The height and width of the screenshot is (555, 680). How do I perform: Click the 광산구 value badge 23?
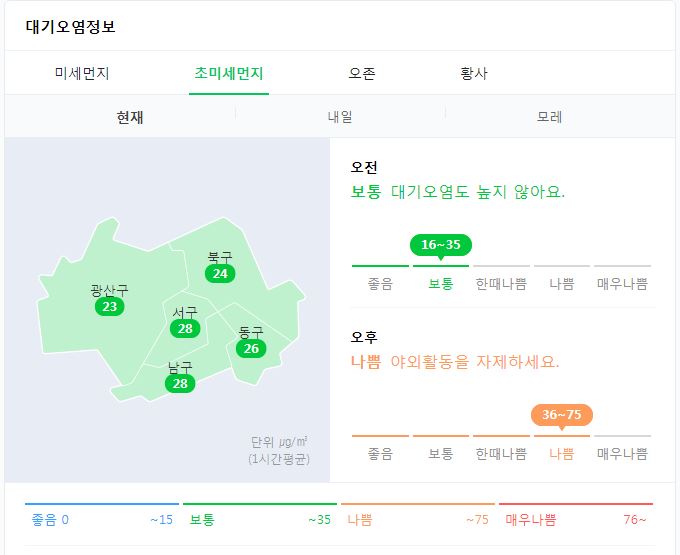[110, 307]
